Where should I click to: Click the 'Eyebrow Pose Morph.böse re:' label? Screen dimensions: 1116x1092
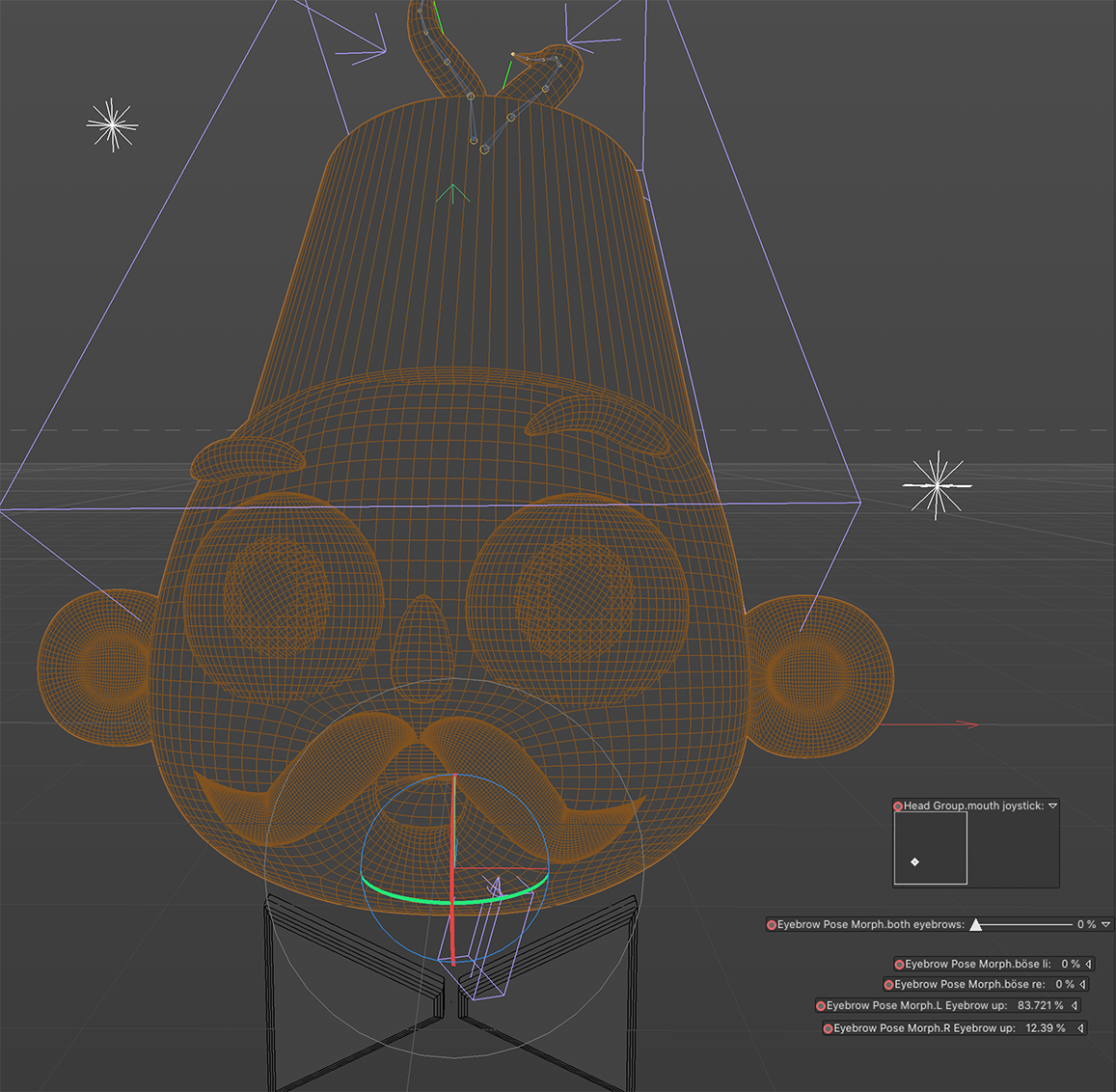(x=970, y=985)
